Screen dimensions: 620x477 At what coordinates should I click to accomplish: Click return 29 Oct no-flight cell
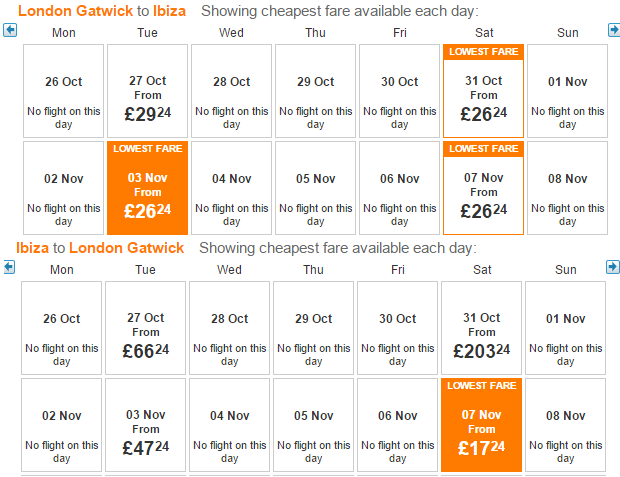[314, 328]
